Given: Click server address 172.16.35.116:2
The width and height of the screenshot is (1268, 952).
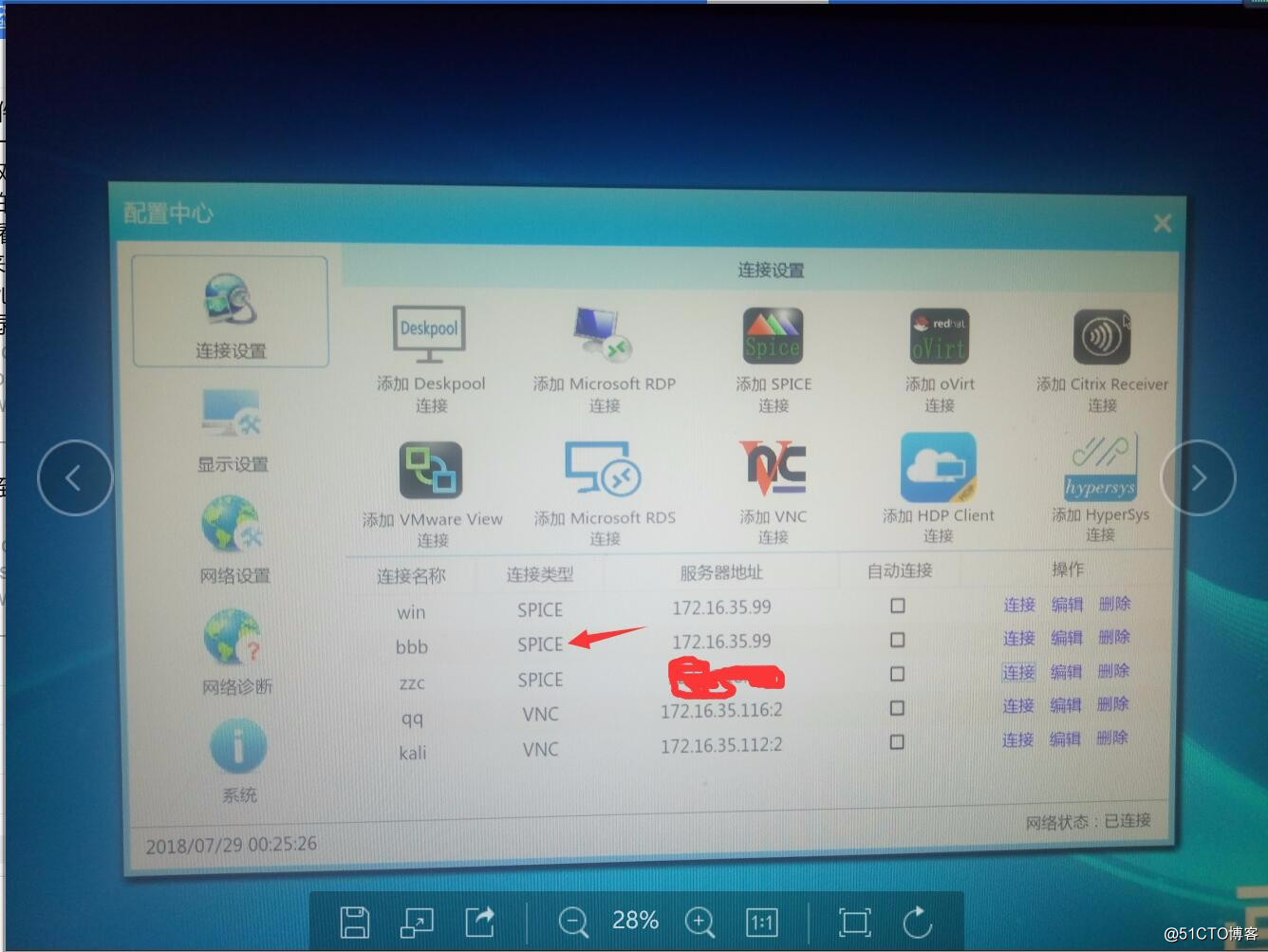Looking at the screenshot, I should point(721,710).
